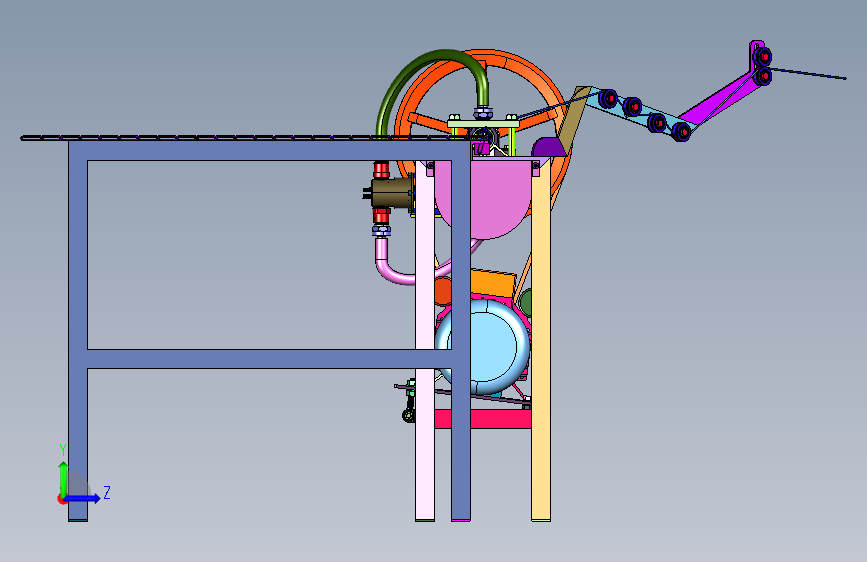Select the upper roller on magenta arm
Viewport: 867px width, 562px height.
tap(763, 56)
